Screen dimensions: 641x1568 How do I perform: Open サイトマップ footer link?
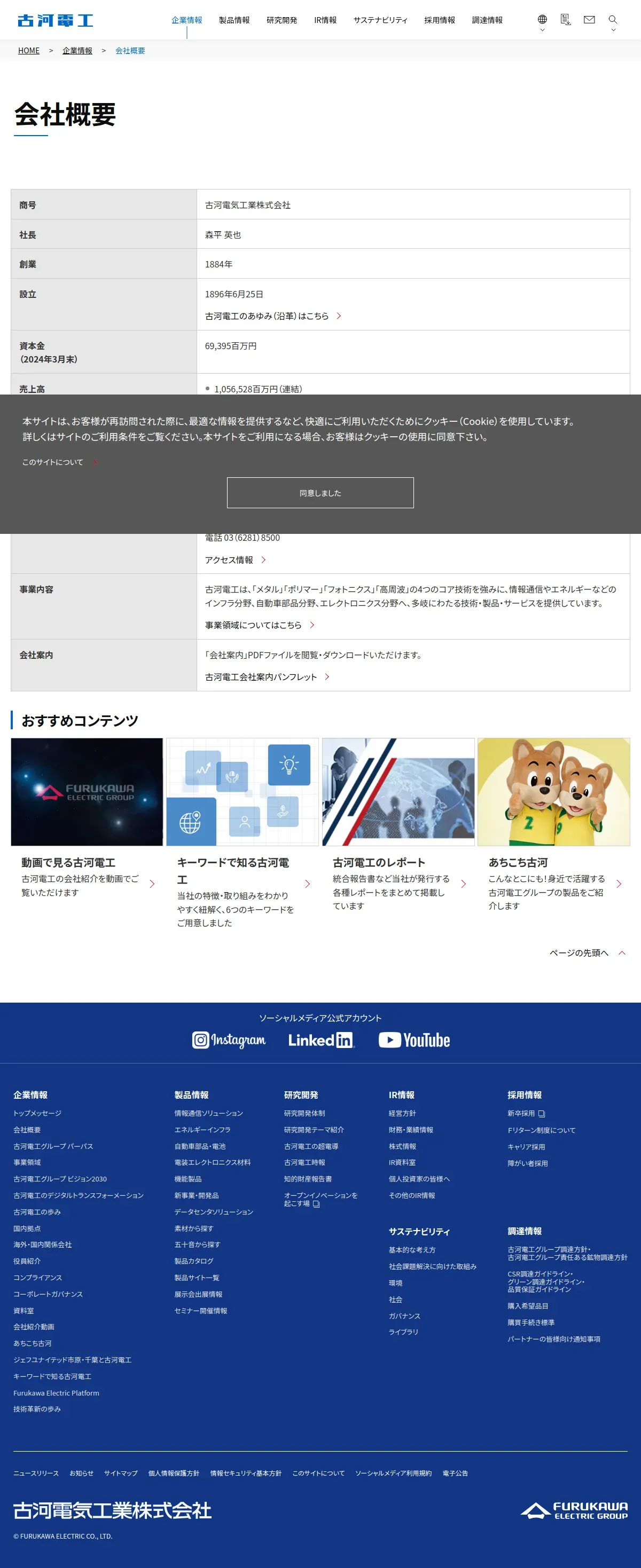point(121,1473)
